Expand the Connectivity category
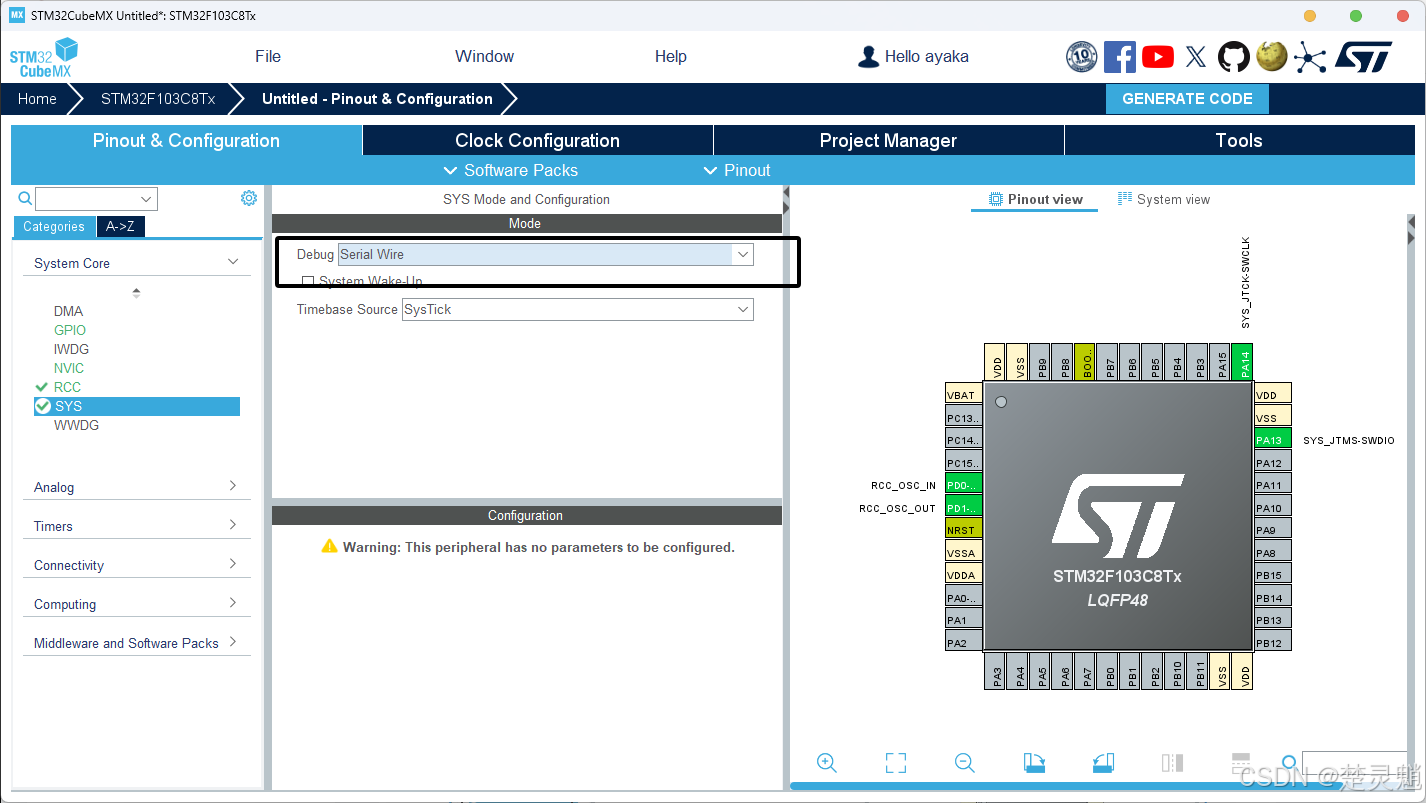The width and height of the screenshot is (1426, 803). click(136, 565)
